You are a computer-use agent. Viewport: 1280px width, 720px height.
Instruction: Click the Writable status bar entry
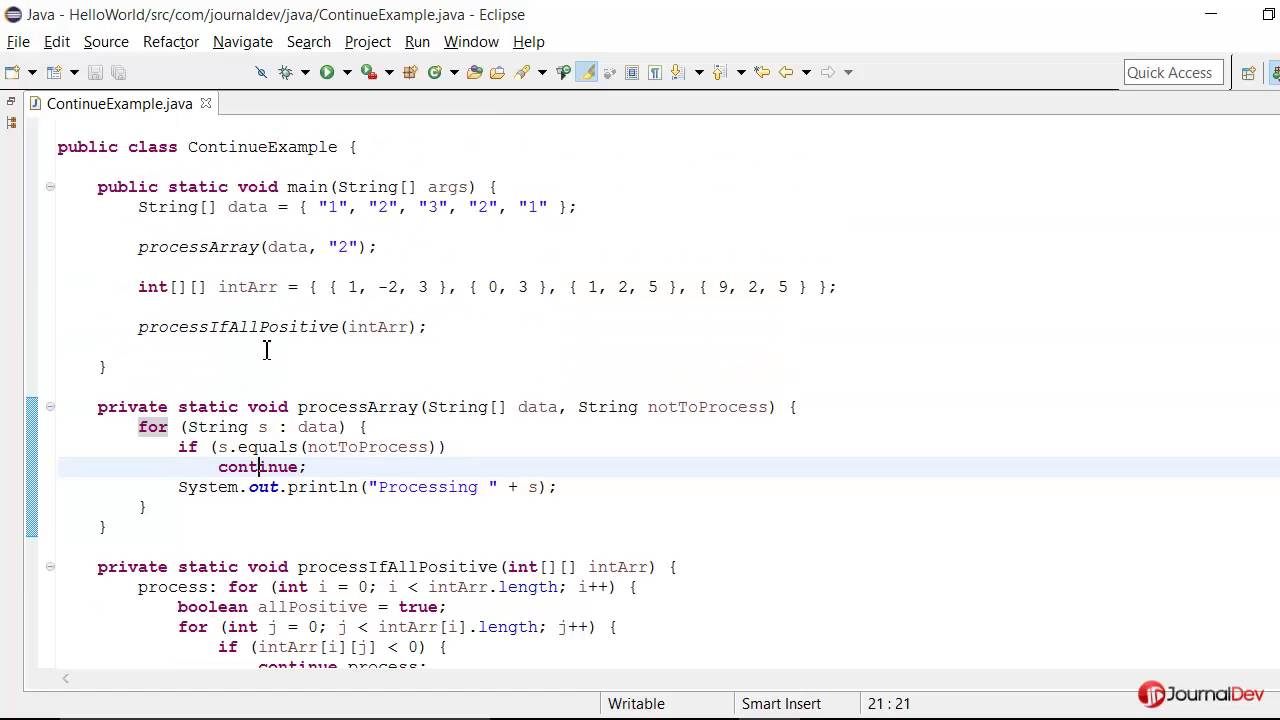[x=636, y=703]
